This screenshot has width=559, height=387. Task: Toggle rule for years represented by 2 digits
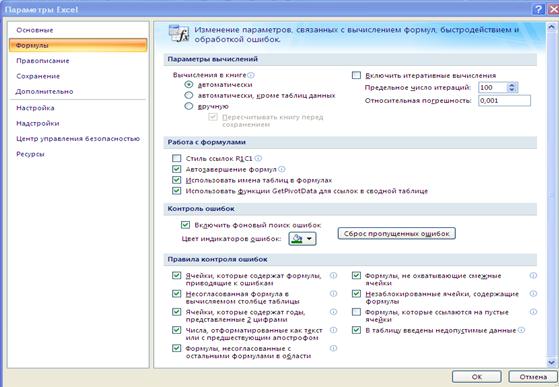(176, 312)
